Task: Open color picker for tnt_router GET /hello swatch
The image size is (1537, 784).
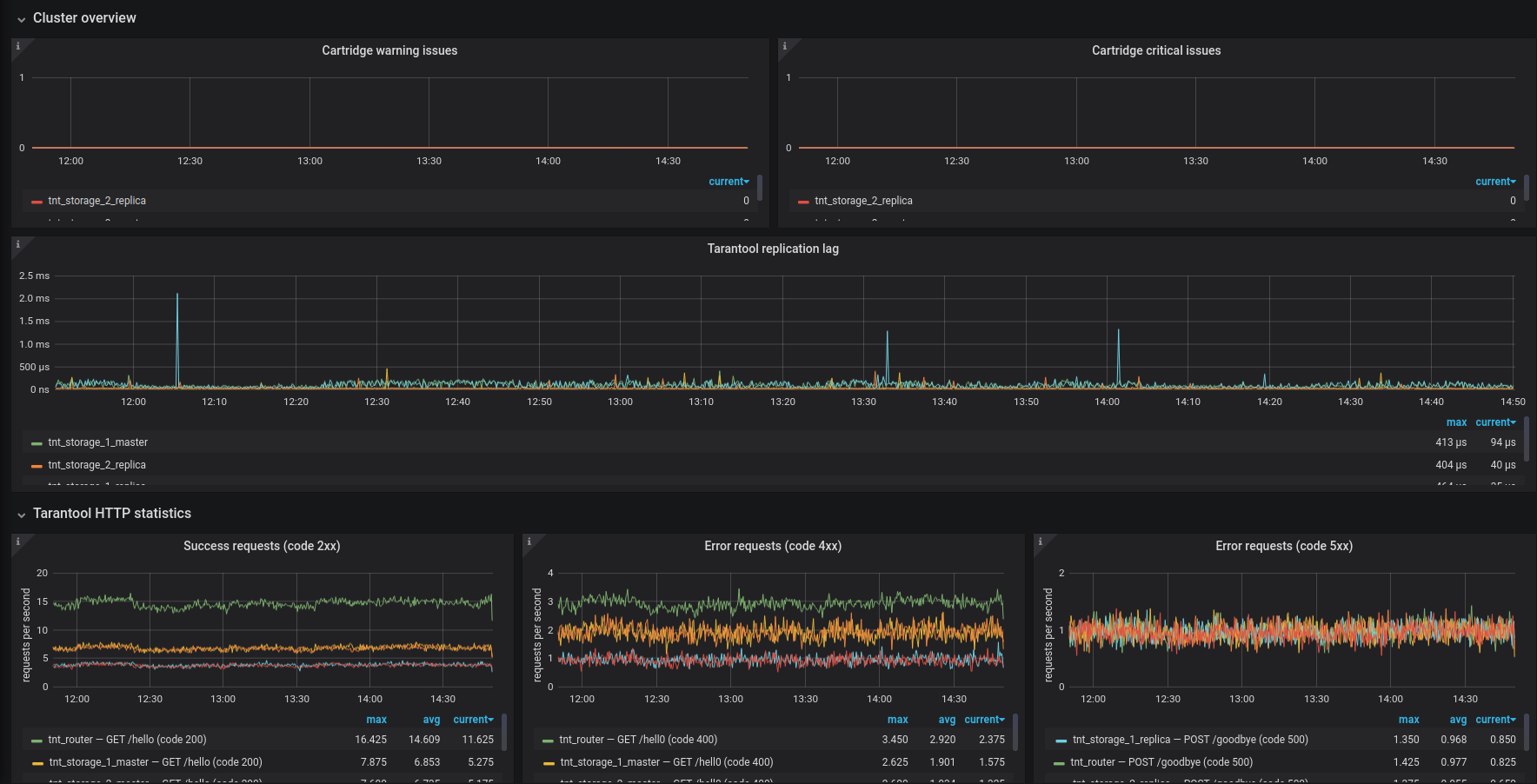Action: click(x=37, y=741)
